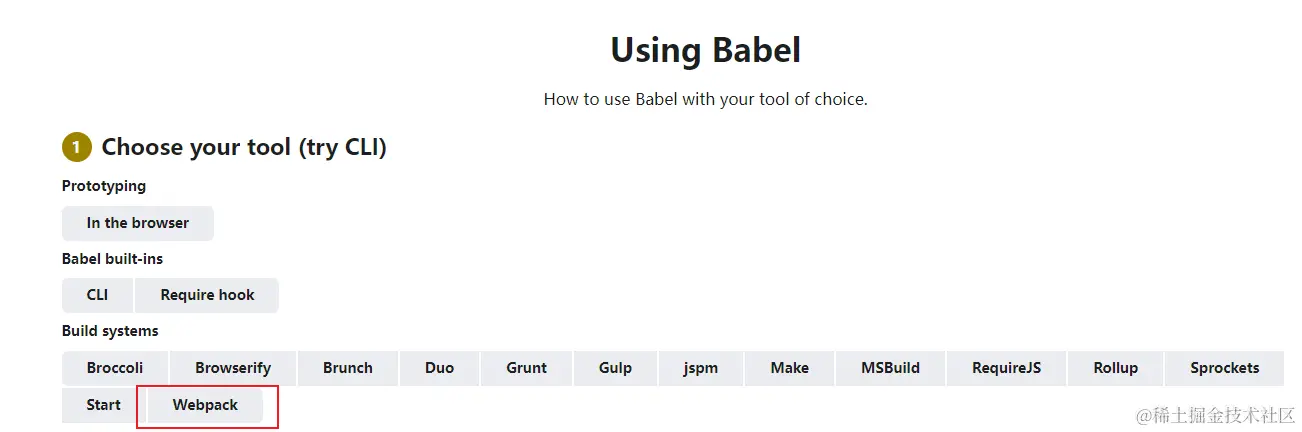The image size is (1302, 432).
Task: Click the Choose your tool heading
Action: tap(244, 148)
